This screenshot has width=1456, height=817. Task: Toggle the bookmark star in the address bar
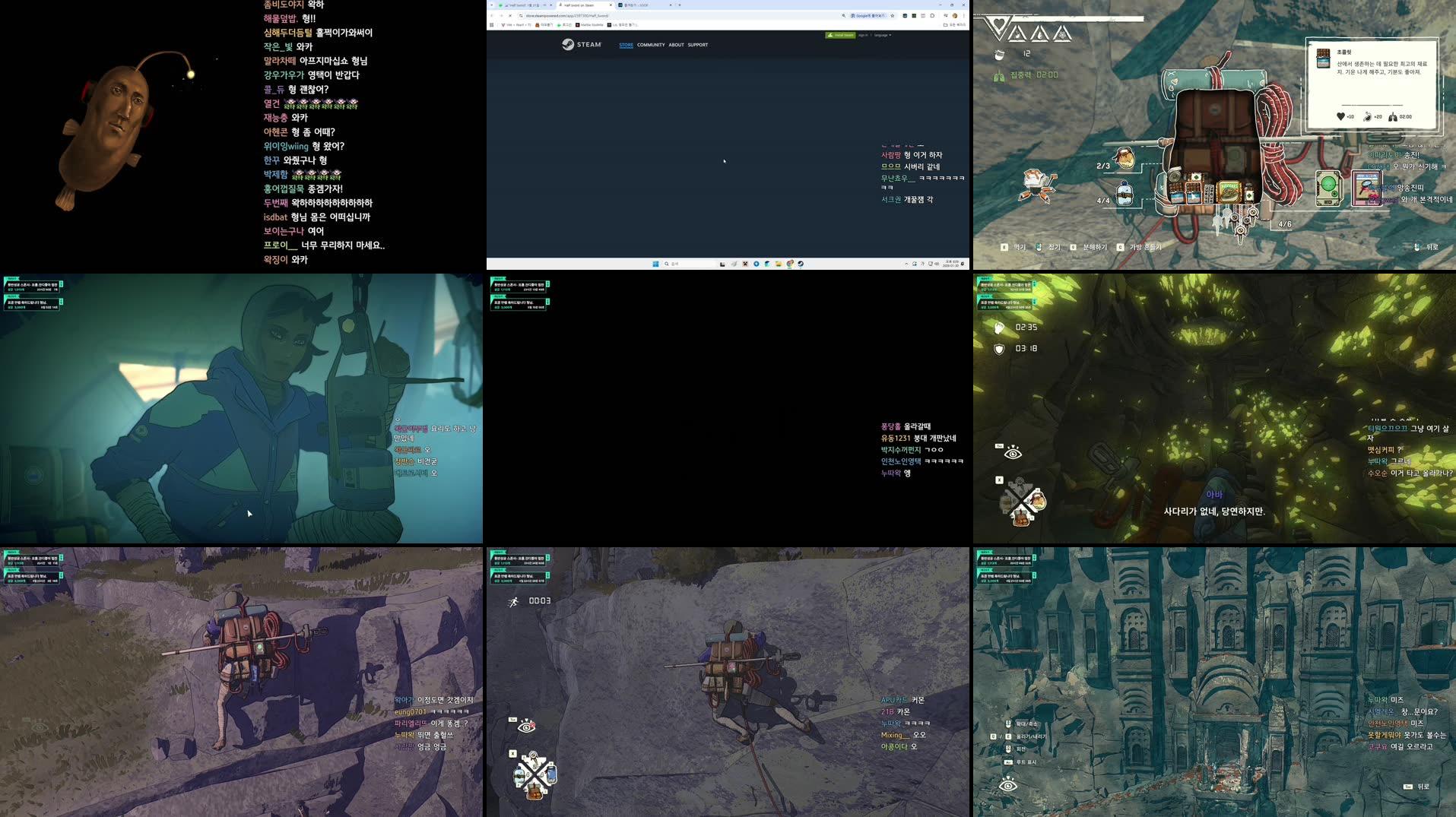pos(893,16)
